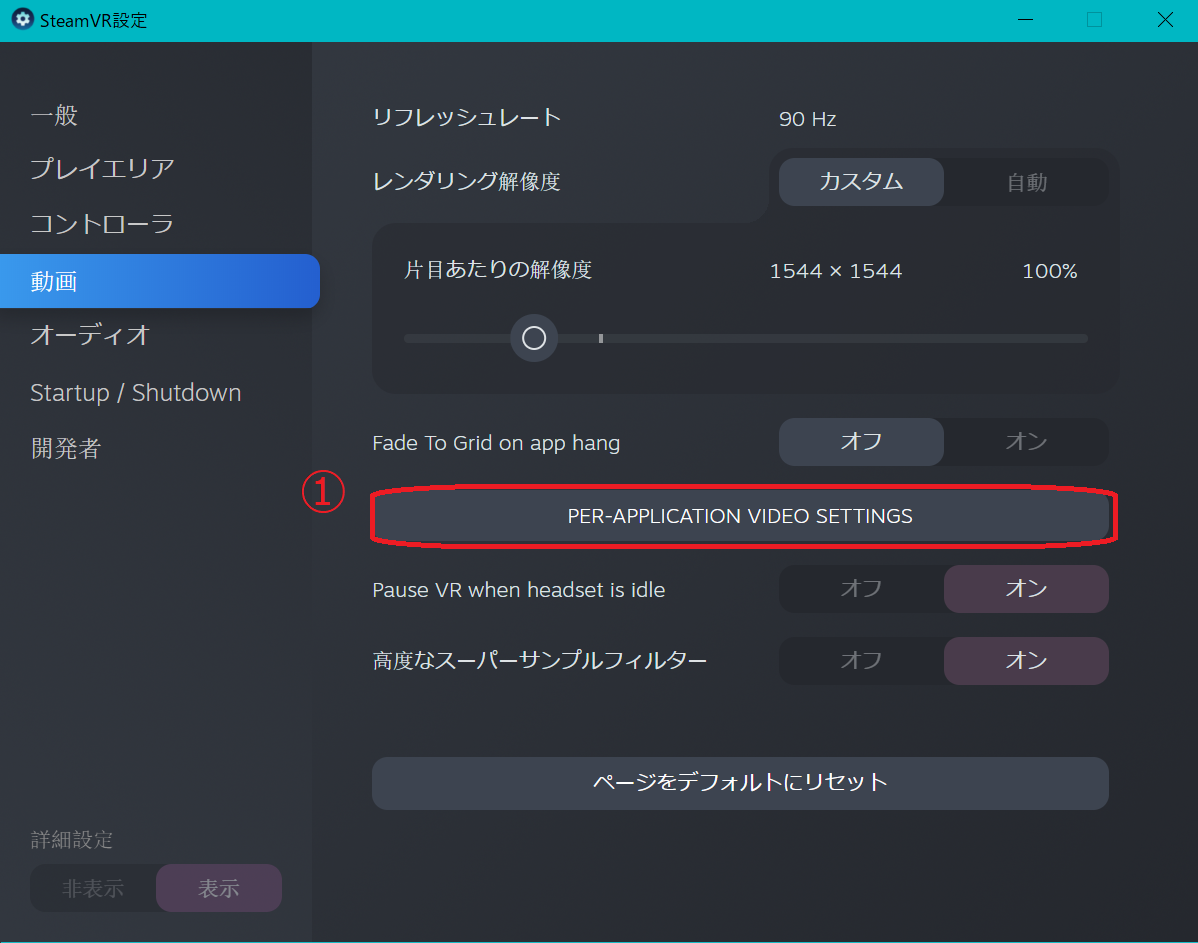
Task: Click the per-eye resolution slider handle
Action: (x=534, y=338)
